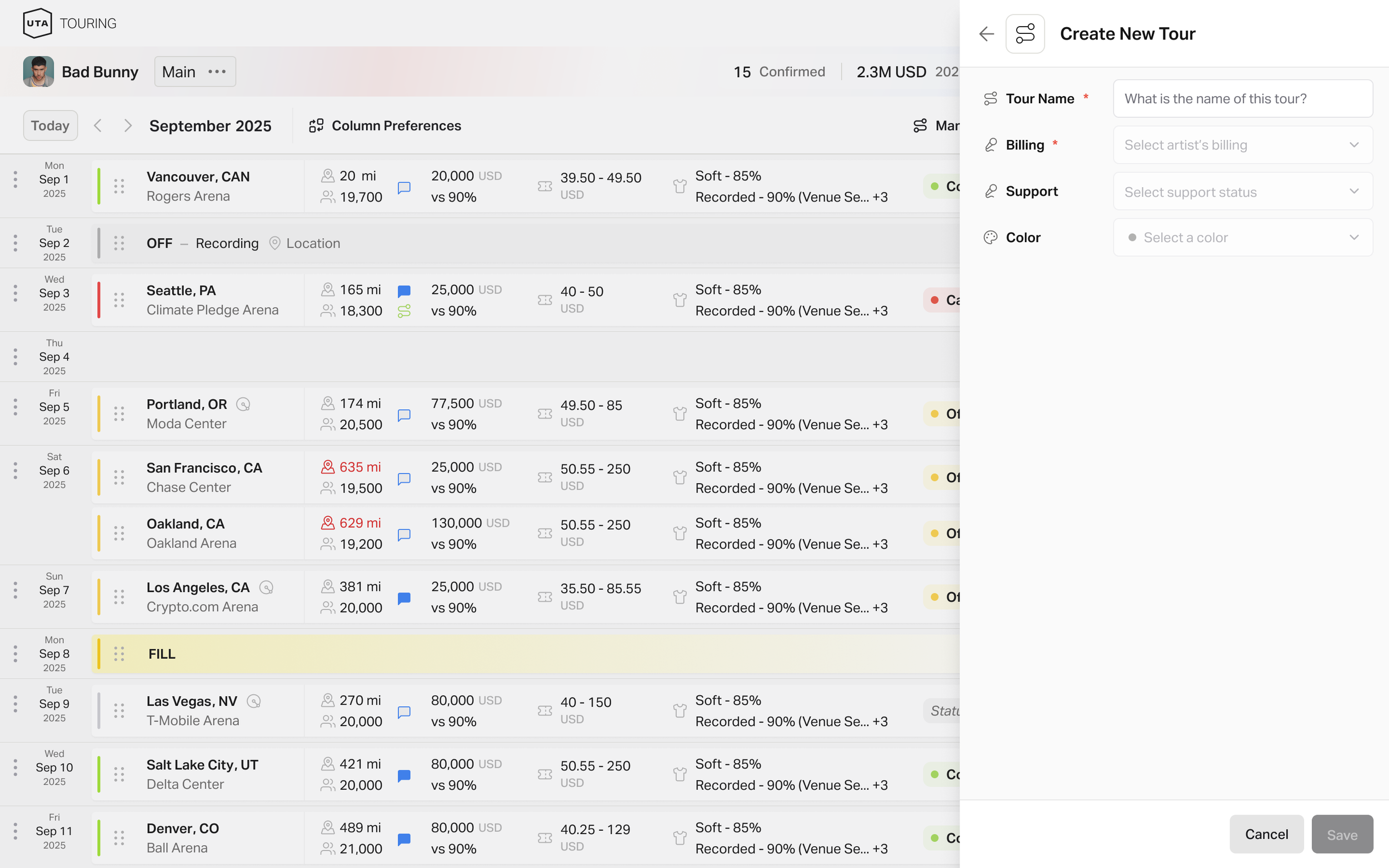Open the Select a color dropdown
The width and height of the screenshot is (1389, 868).
tap(1242, 238)
